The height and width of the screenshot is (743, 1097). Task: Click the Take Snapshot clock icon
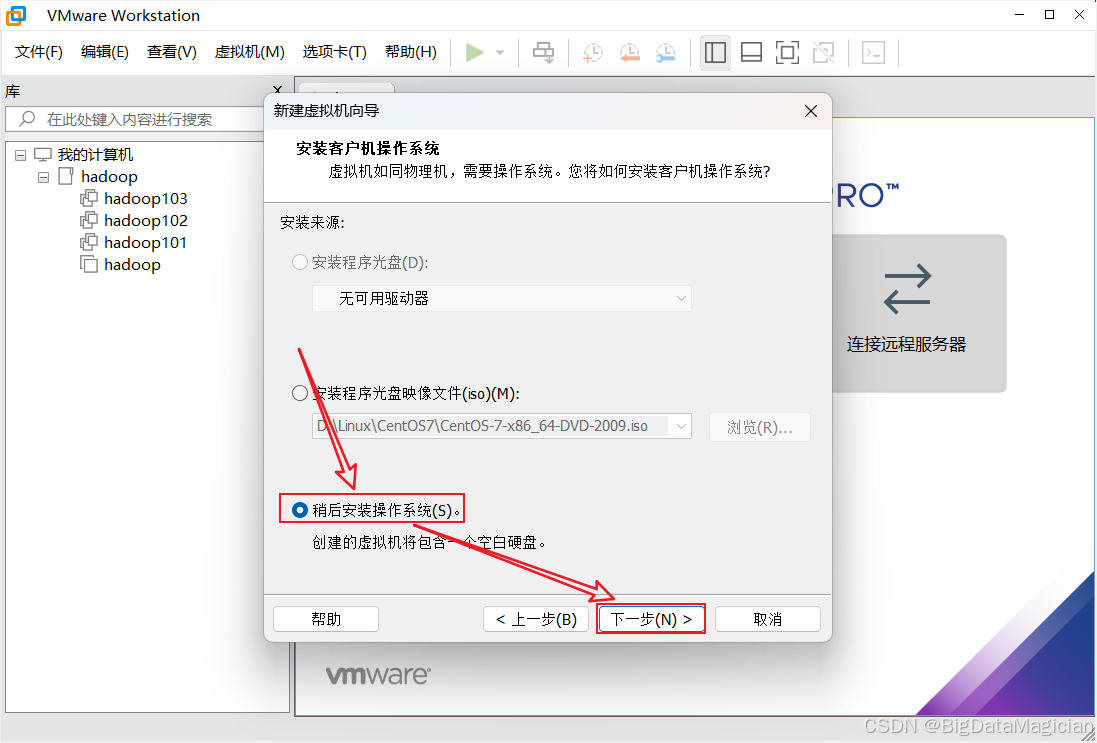point(593,52)
